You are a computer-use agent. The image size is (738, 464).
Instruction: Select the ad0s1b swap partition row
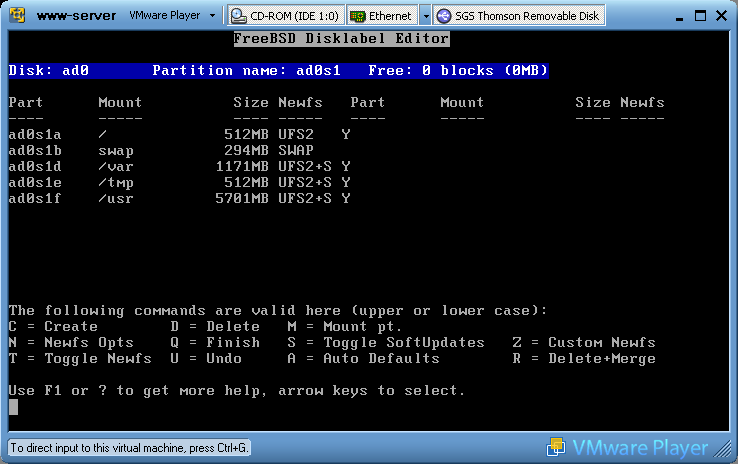coord(161,151)
